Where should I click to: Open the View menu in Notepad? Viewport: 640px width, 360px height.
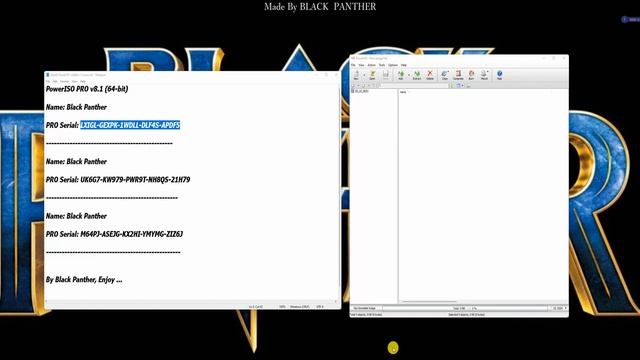click(74, 82)
